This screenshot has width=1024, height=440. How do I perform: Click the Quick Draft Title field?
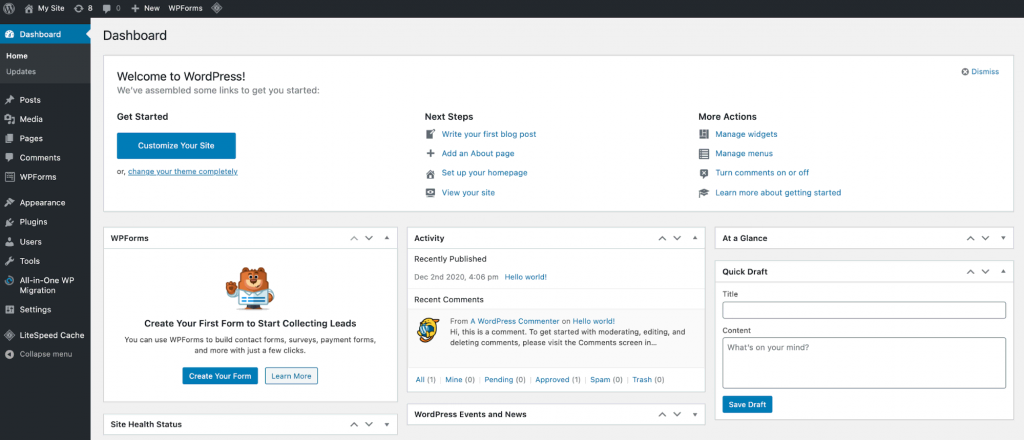[x=864, y=310]
